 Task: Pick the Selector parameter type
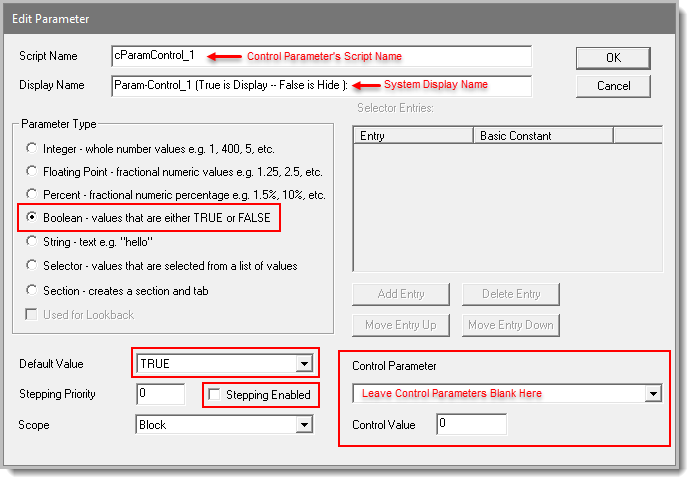[33, 265]
